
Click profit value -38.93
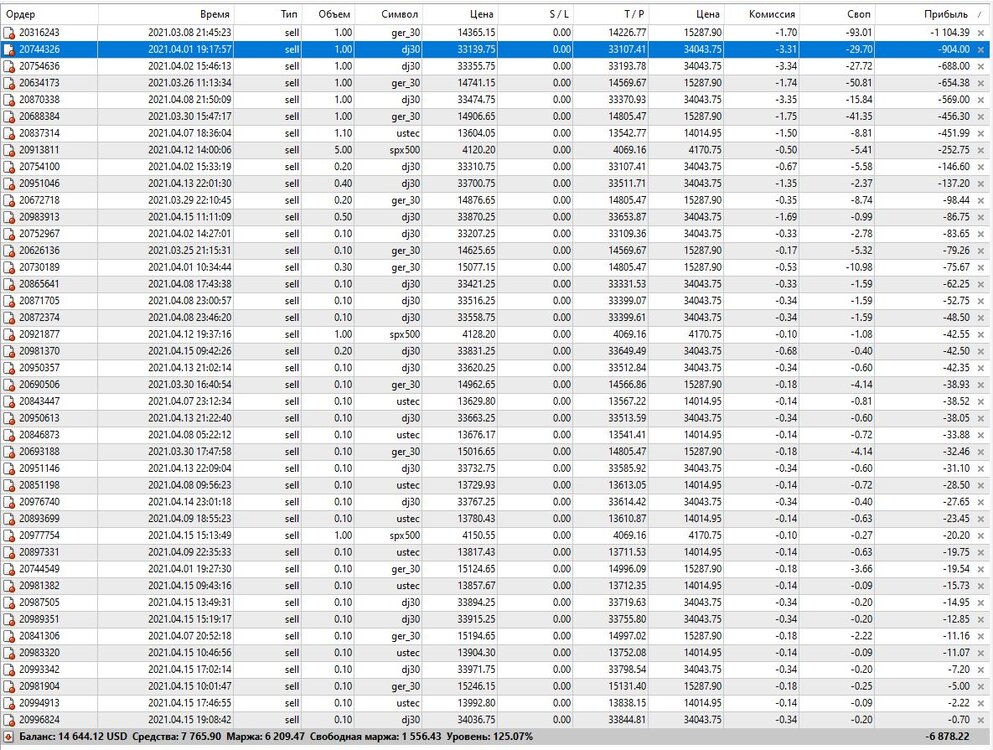tap(956, 385)
